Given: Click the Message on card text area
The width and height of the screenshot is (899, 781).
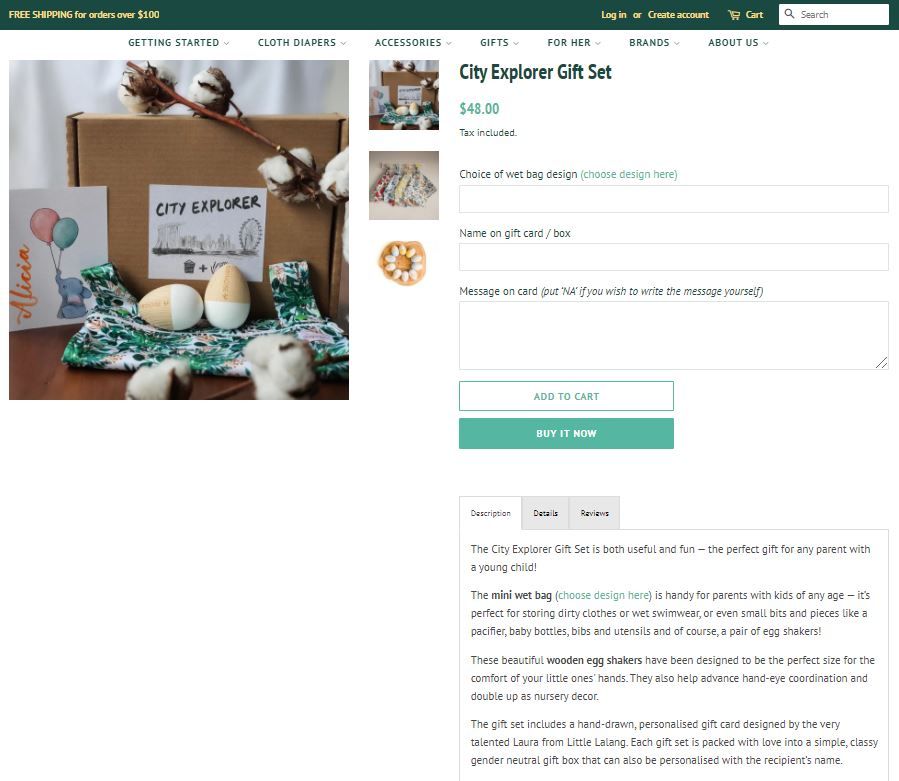Looking at the screenshot, I should 674,335.
